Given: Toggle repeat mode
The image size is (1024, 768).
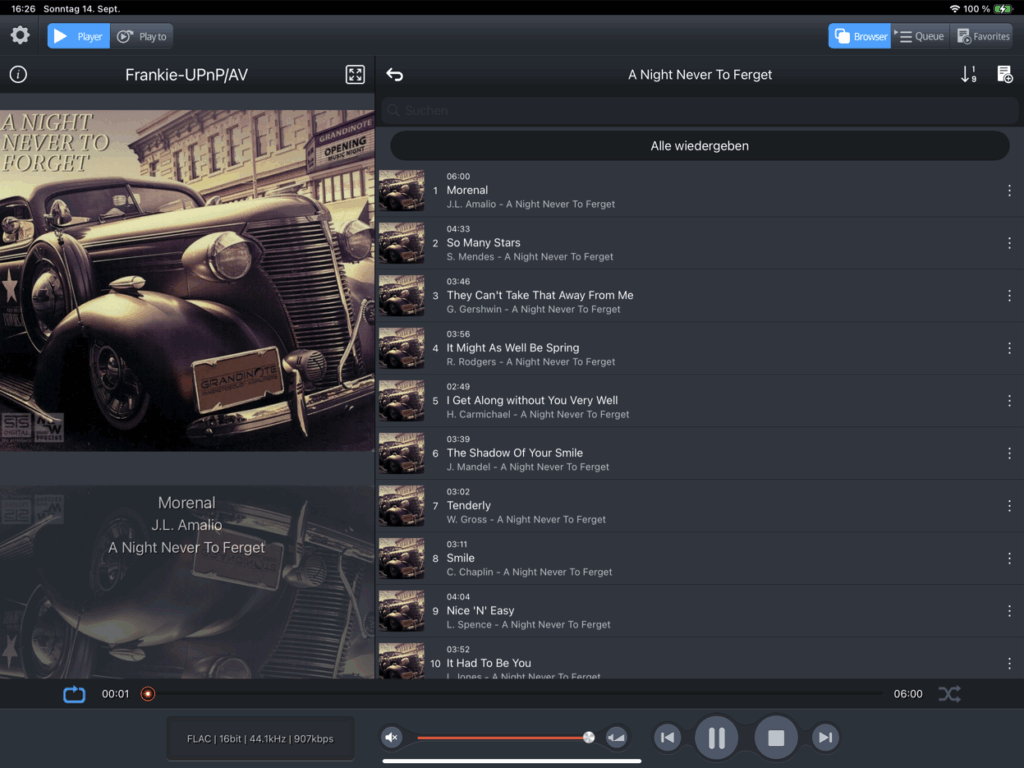Looking at the screenshot, I should pos(75,694).
